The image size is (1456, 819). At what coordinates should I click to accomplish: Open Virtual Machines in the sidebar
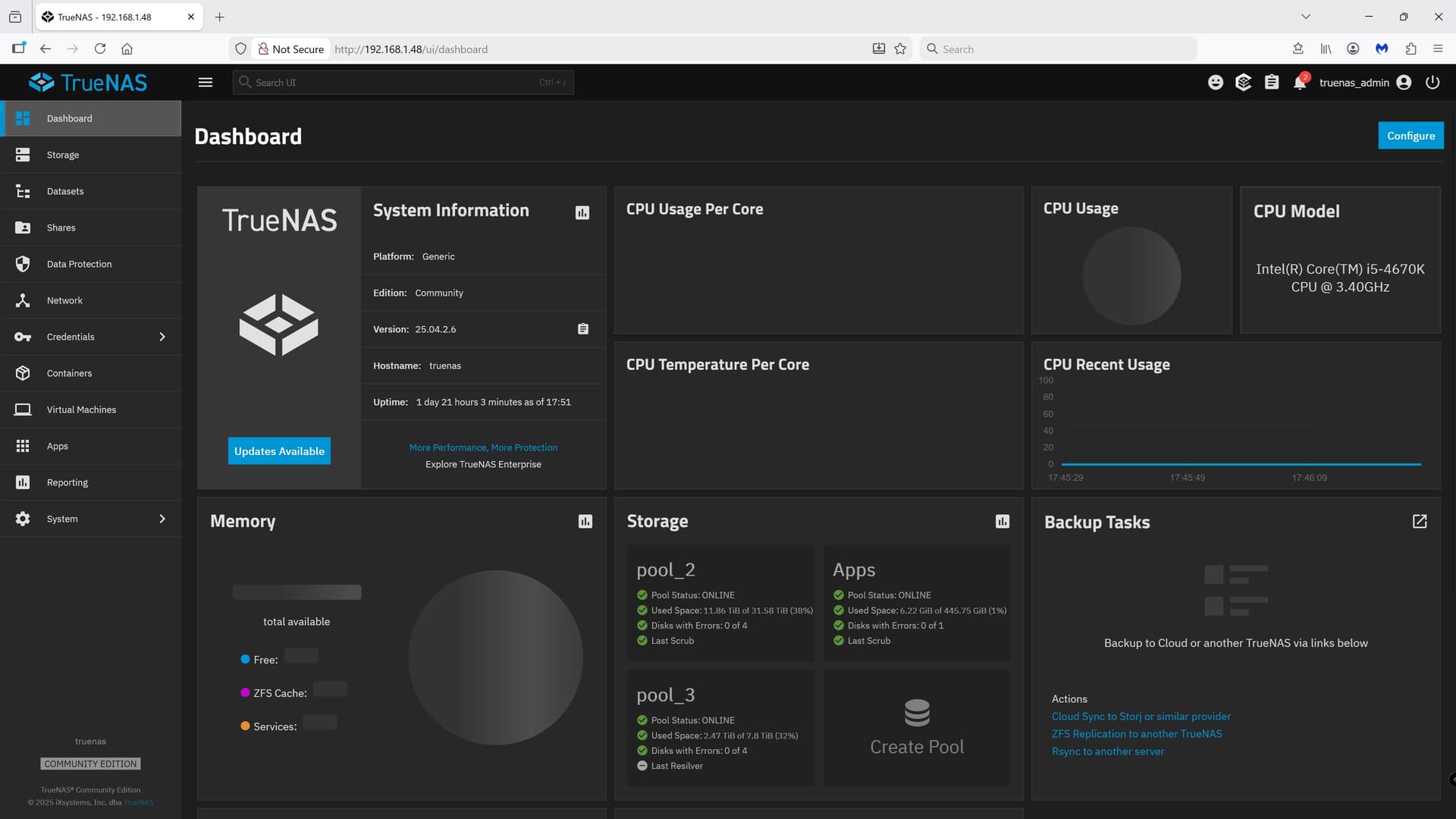click(81, 409)
